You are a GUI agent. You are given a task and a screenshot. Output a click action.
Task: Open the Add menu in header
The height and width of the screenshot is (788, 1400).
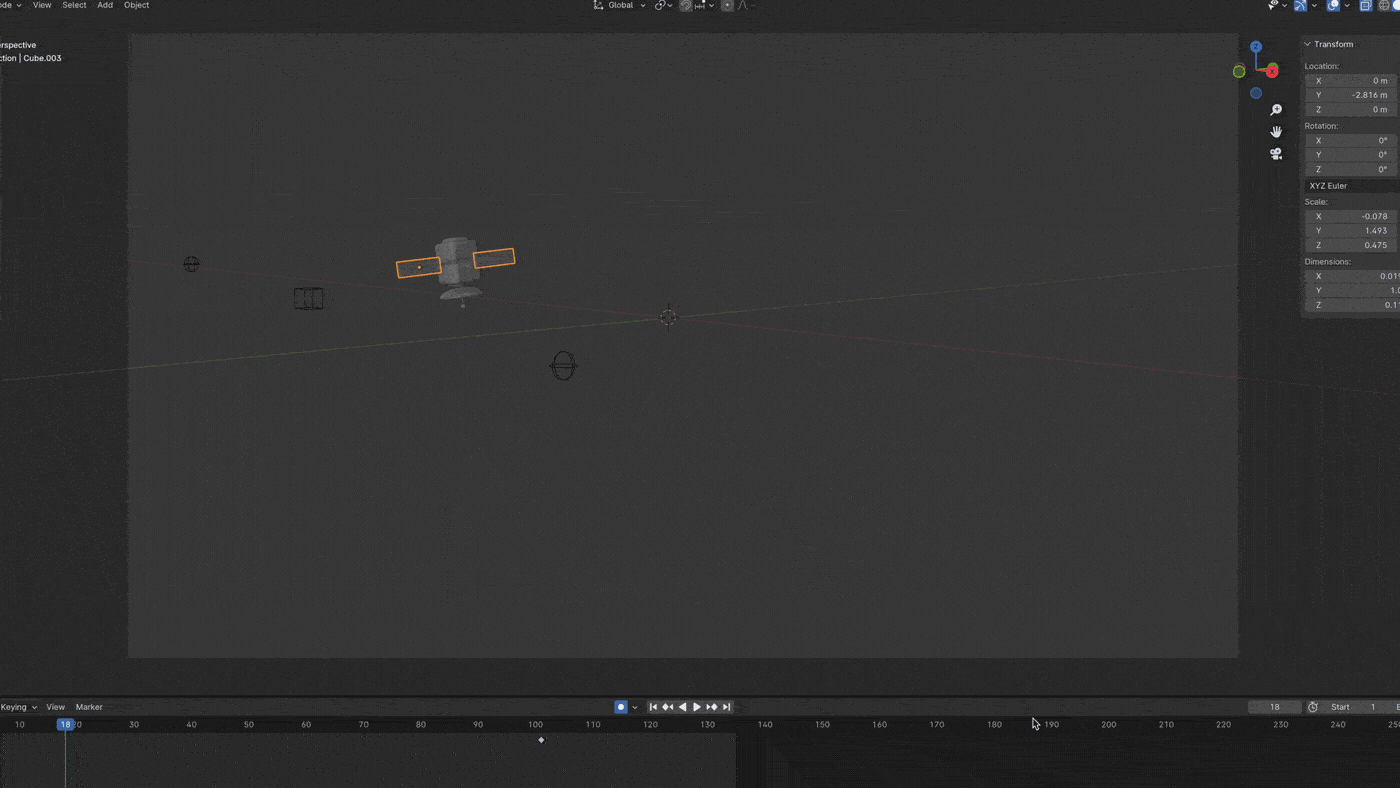[x=105, y=6]
